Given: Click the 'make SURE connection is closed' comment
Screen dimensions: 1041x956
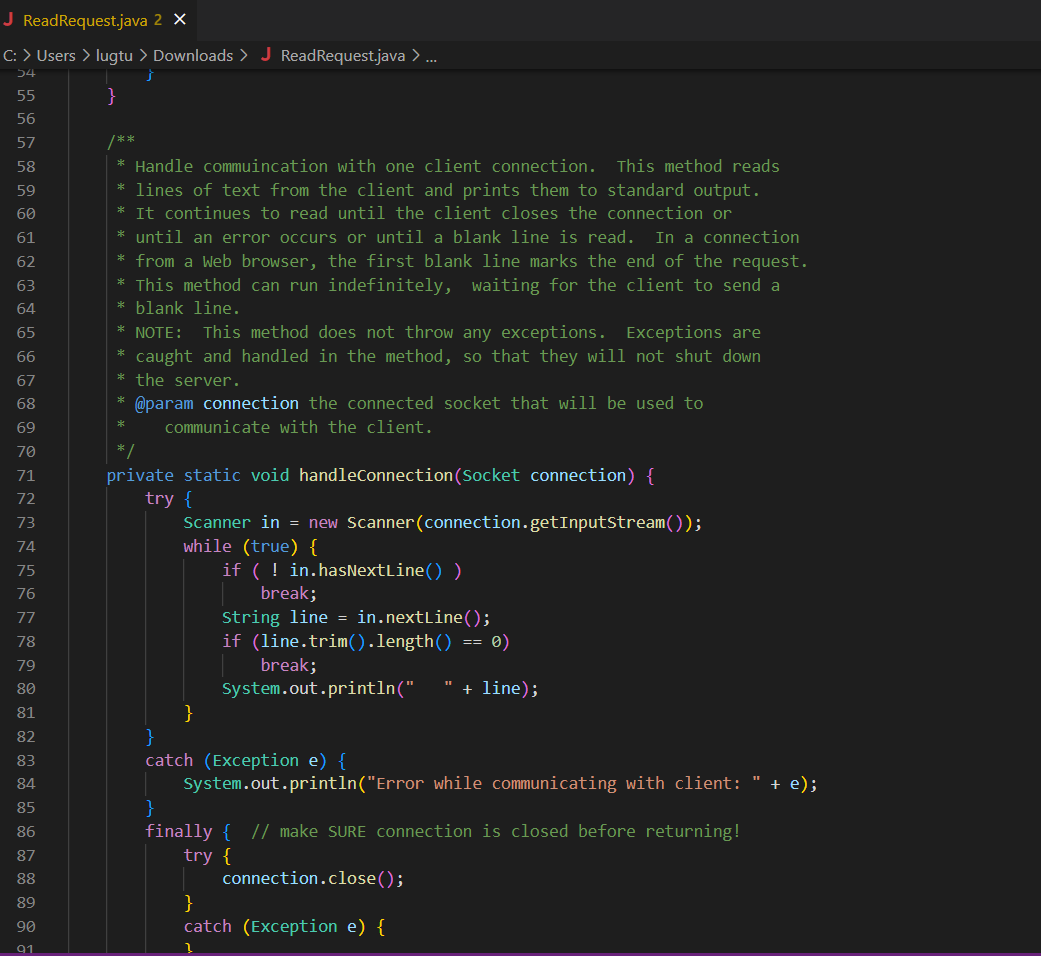Looking at the screenshot, I should coord(495,831).
